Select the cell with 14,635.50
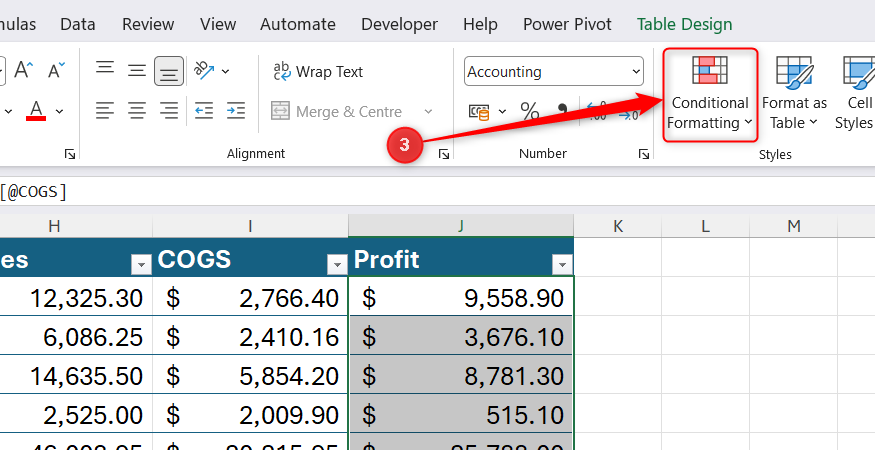 coord(76,375)
